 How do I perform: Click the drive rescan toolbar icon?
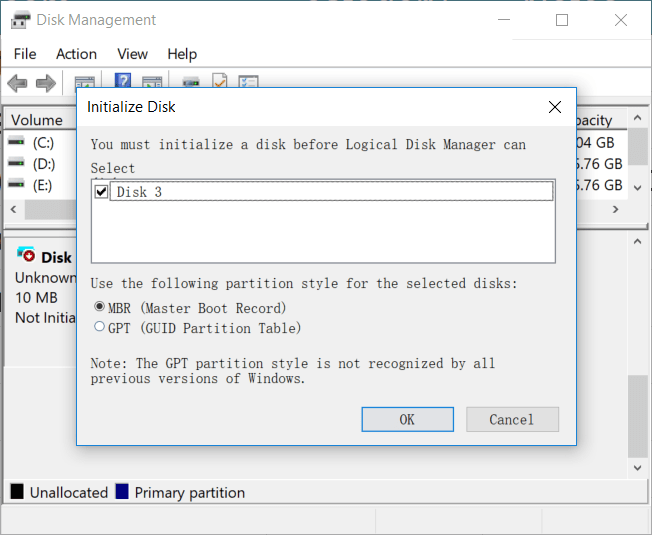click(x=191, y=81)
